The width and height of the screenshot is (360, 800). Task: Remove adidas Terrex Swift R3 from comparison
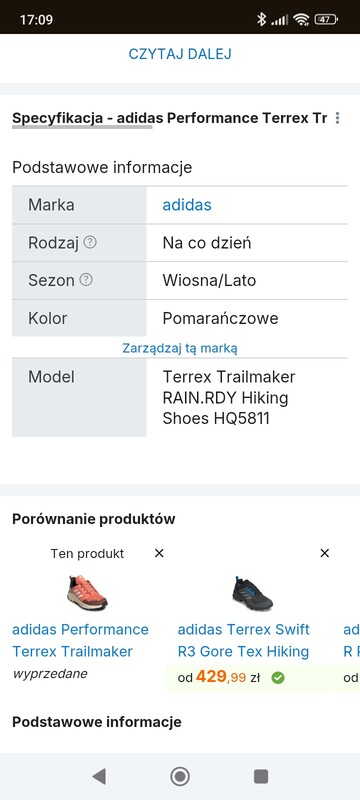(x=324, y=553)
